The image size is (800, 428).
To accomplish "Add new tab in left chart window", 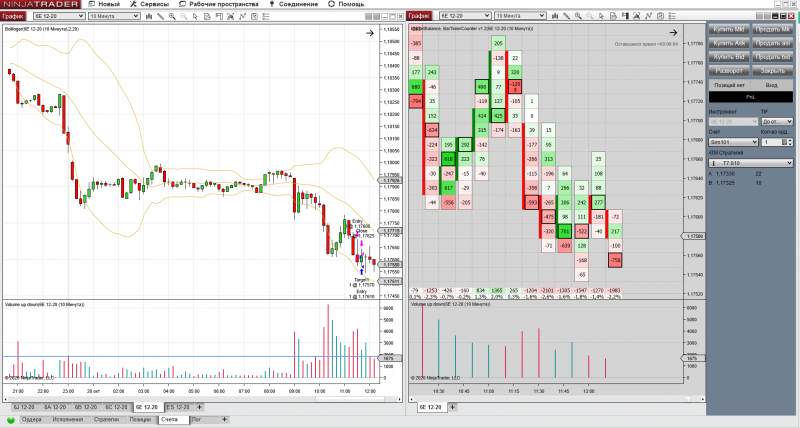I will (199, 407).
